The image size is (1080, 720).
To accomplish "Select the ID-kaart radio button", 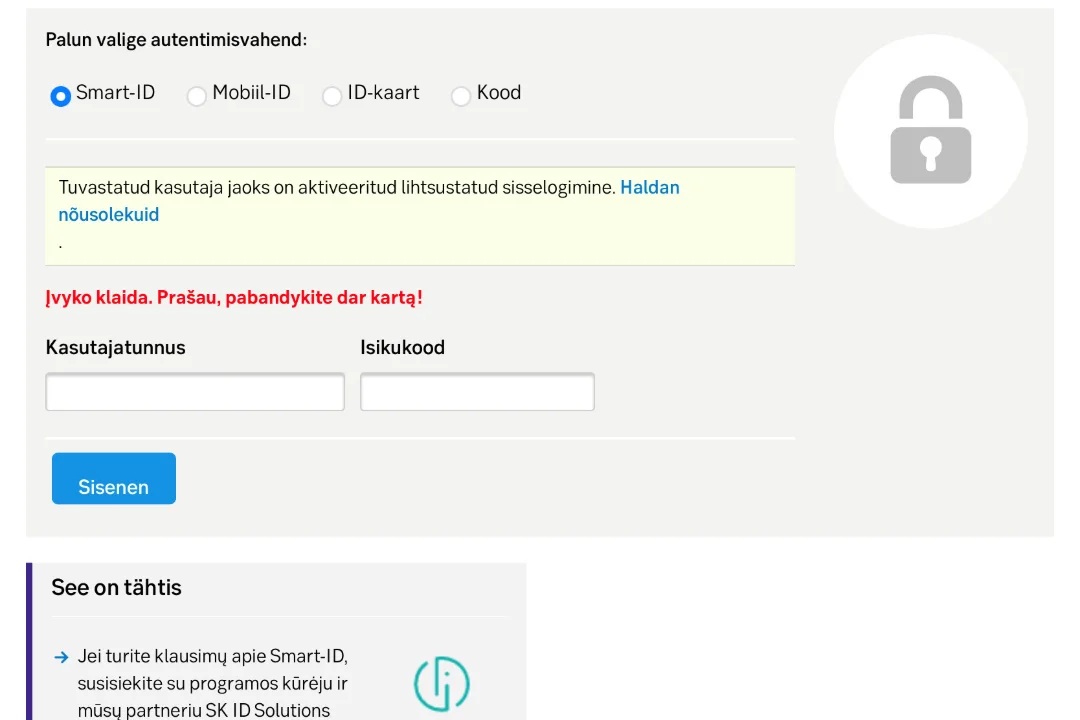I will point(332,96).
